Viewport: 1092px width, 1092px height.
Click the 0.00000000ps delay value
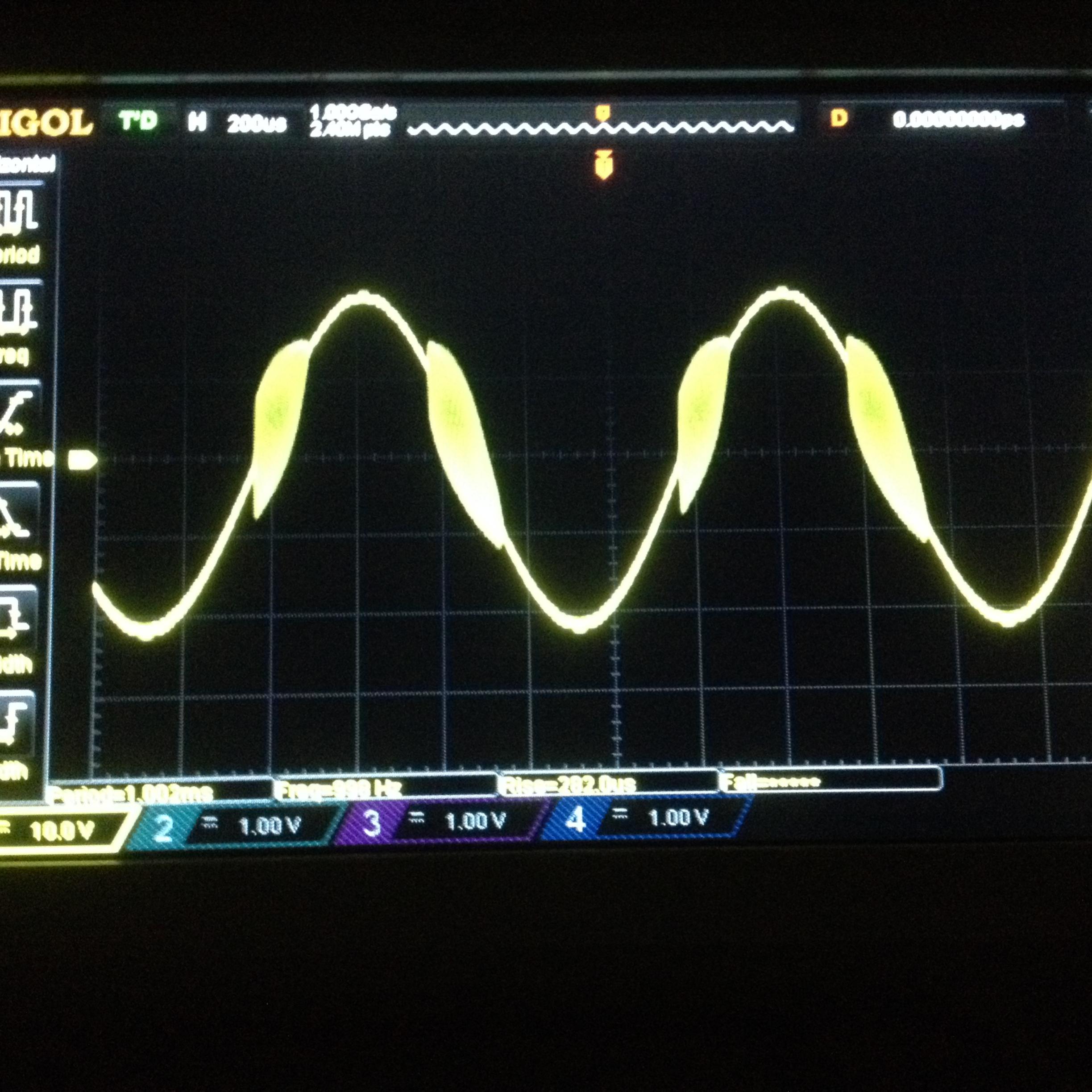tap(959, 120)
